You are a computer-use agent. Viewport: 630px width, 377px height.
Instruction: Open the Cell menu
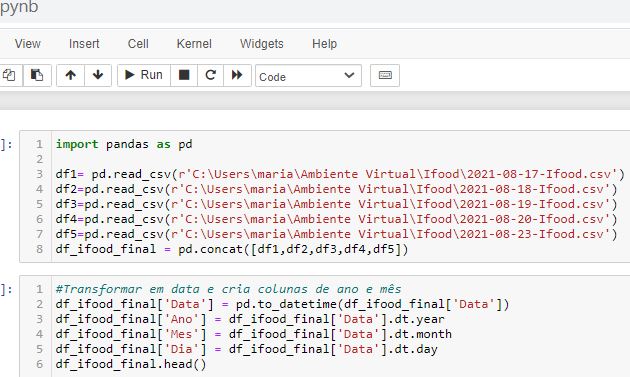138,43
